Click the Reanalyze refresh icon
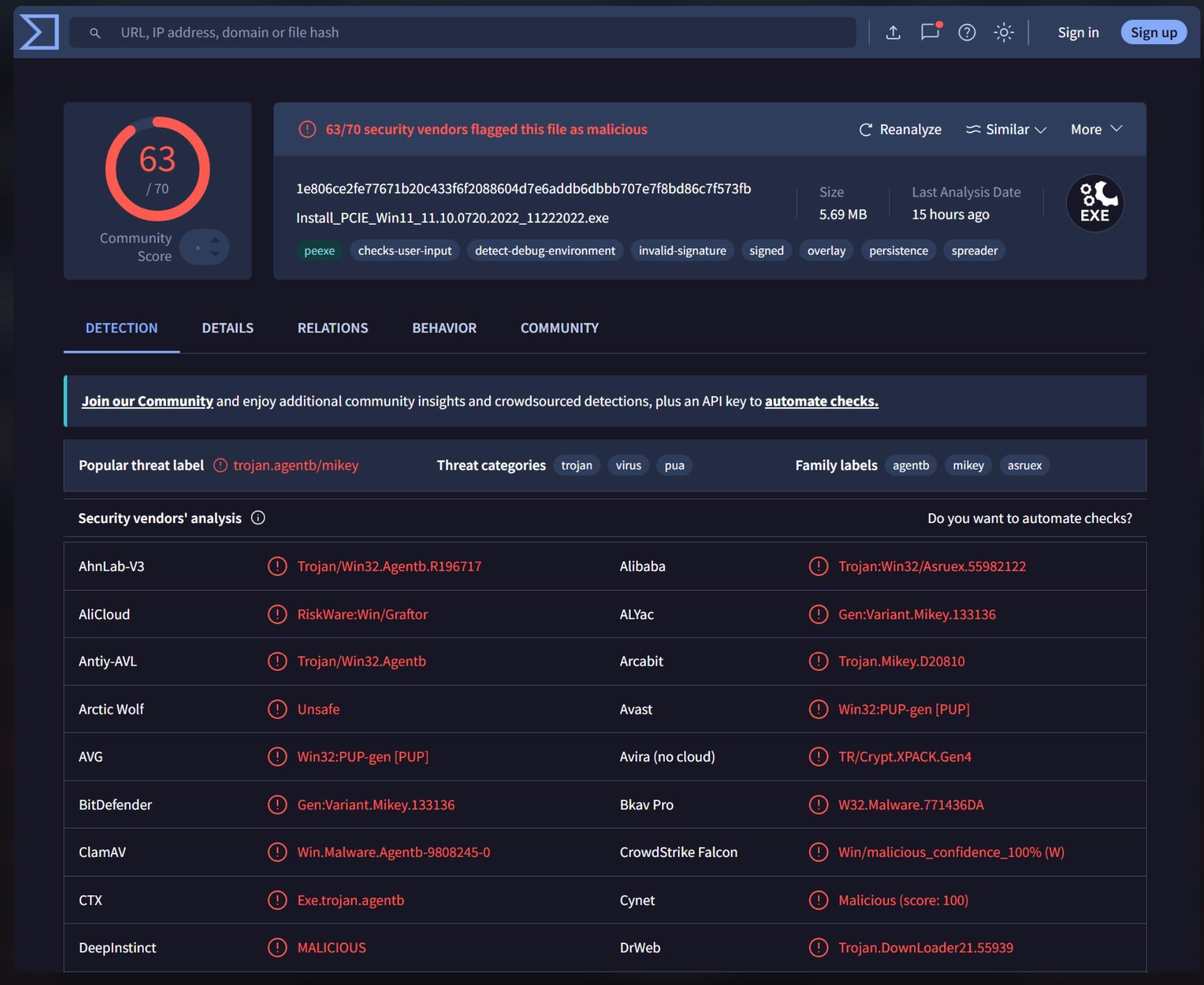1204x985 pixels. (x=865, y=130)
